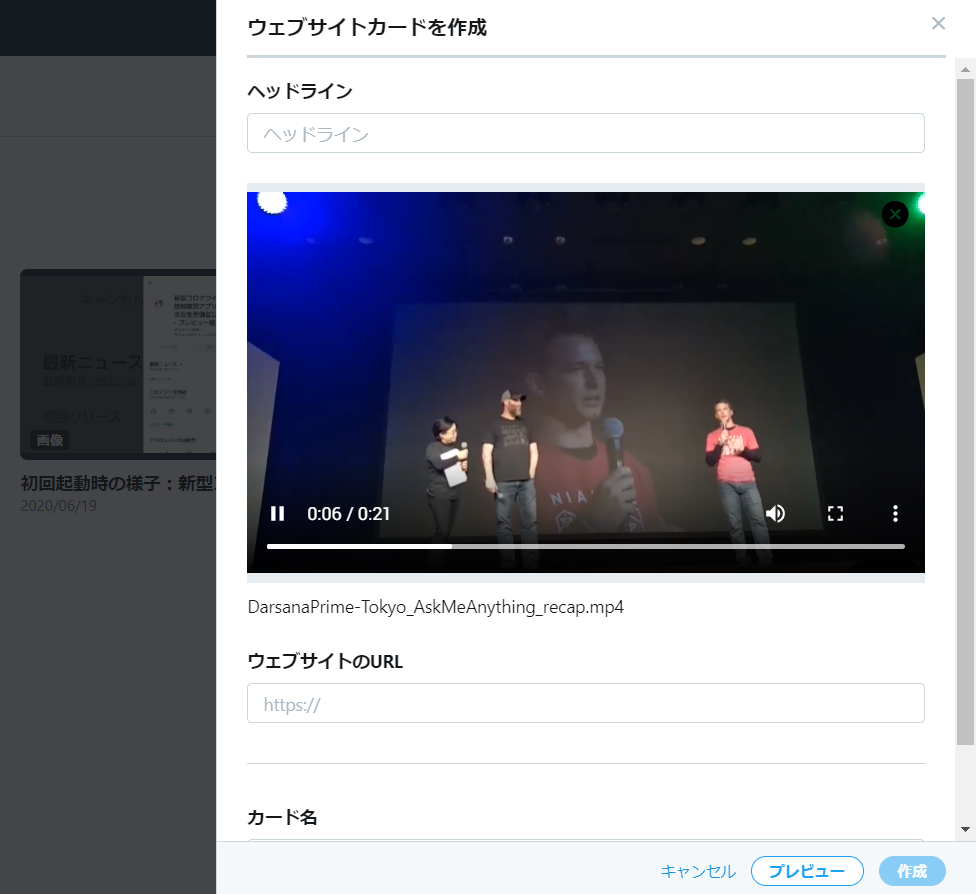Click the 画像 badge on the background card
976x894 pixels.
click(x=50, y=440)
